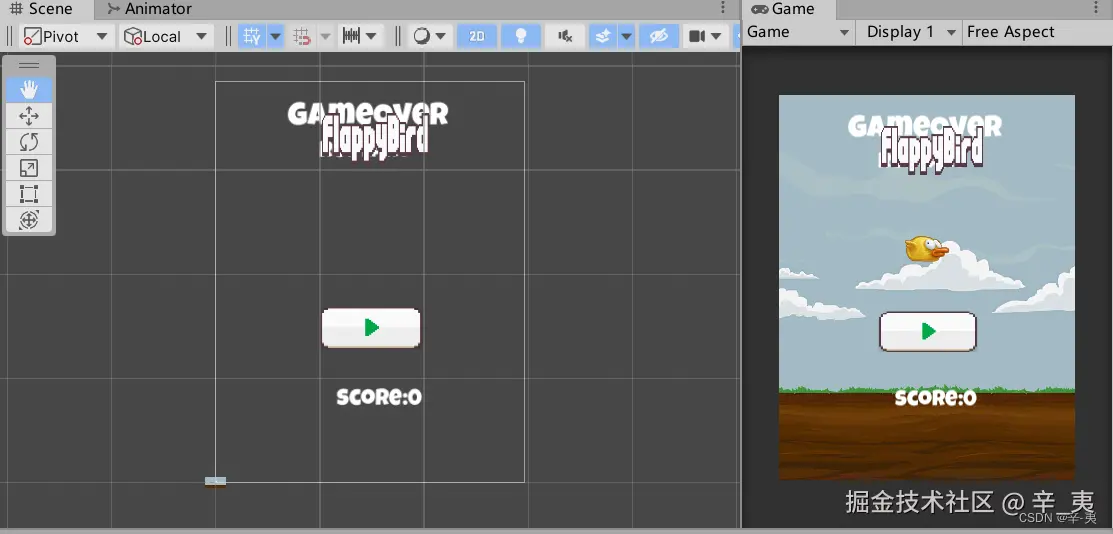This screenshot has height=534, width=1113.
Task: Toggle scene lighting bulb
Action: coord(521,36)
